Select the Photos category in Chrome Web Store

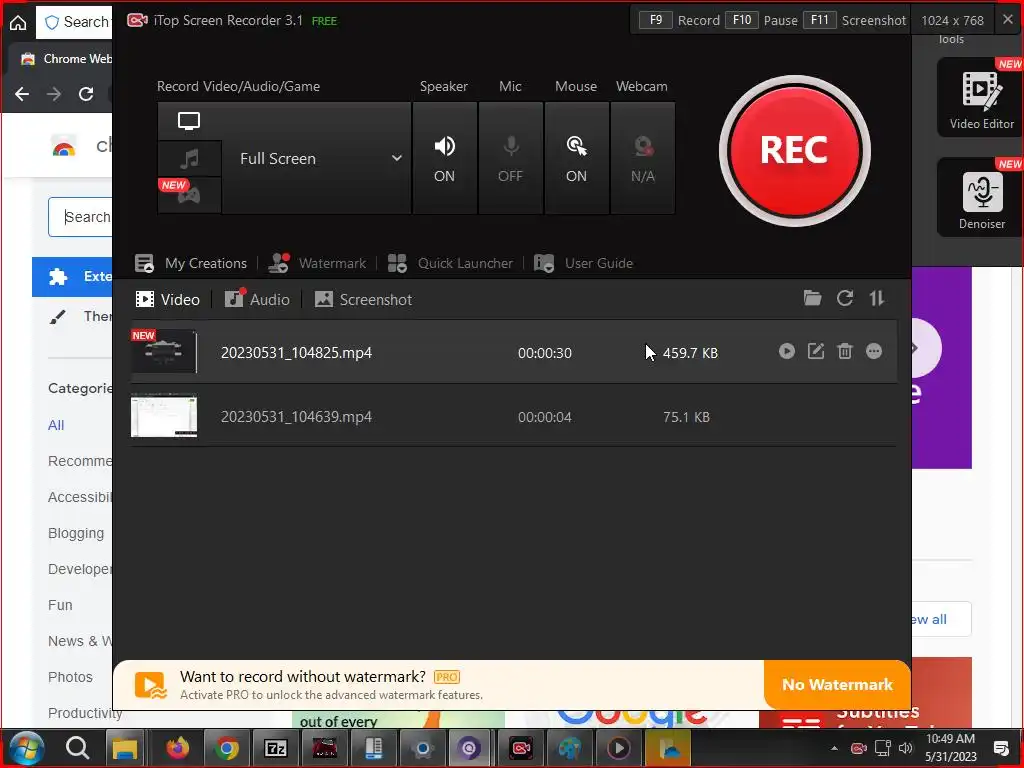[71, 677]
